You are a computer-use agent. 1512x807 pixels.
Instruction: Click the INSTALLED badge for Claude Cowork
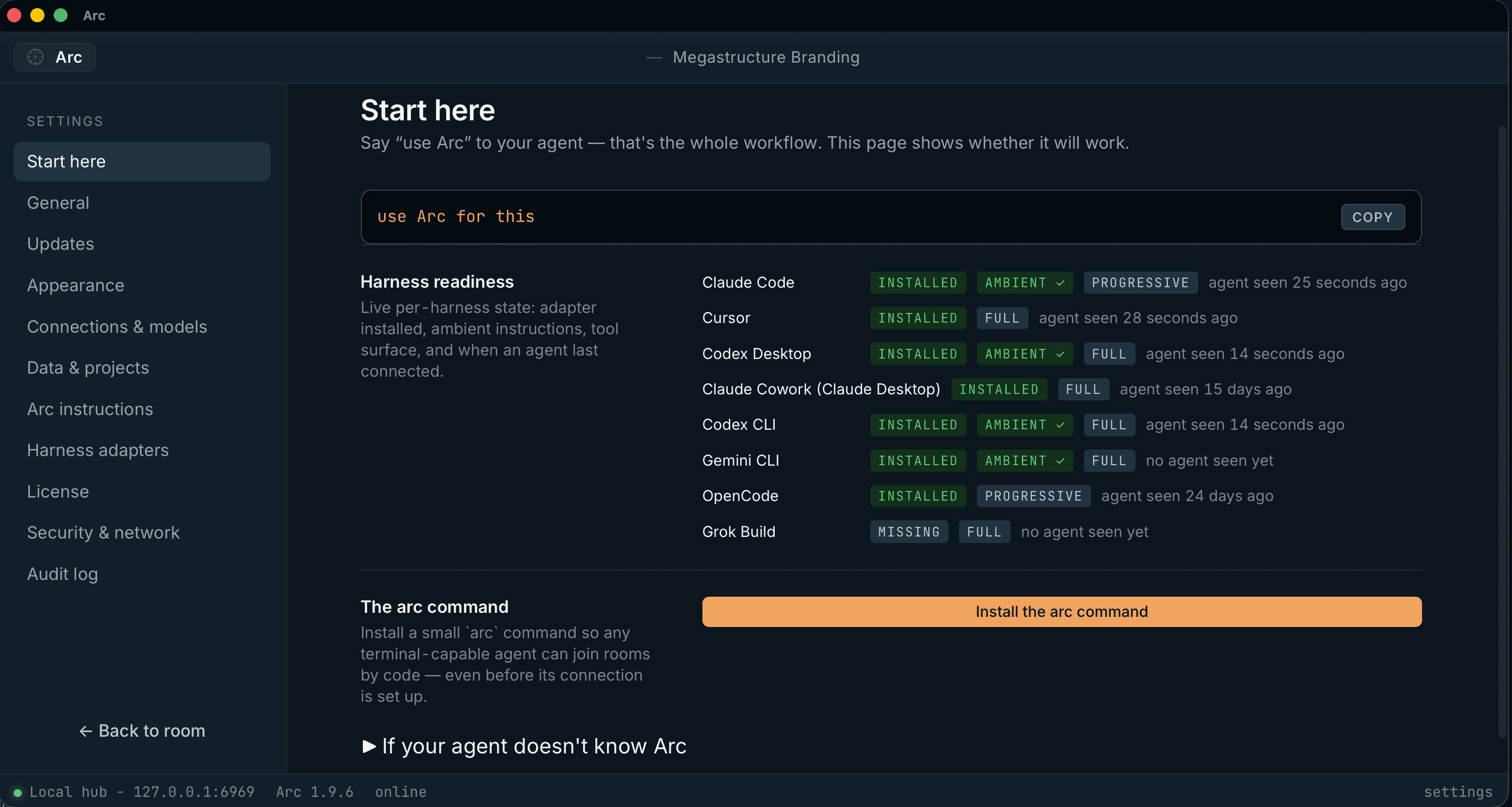pos(999,389)
